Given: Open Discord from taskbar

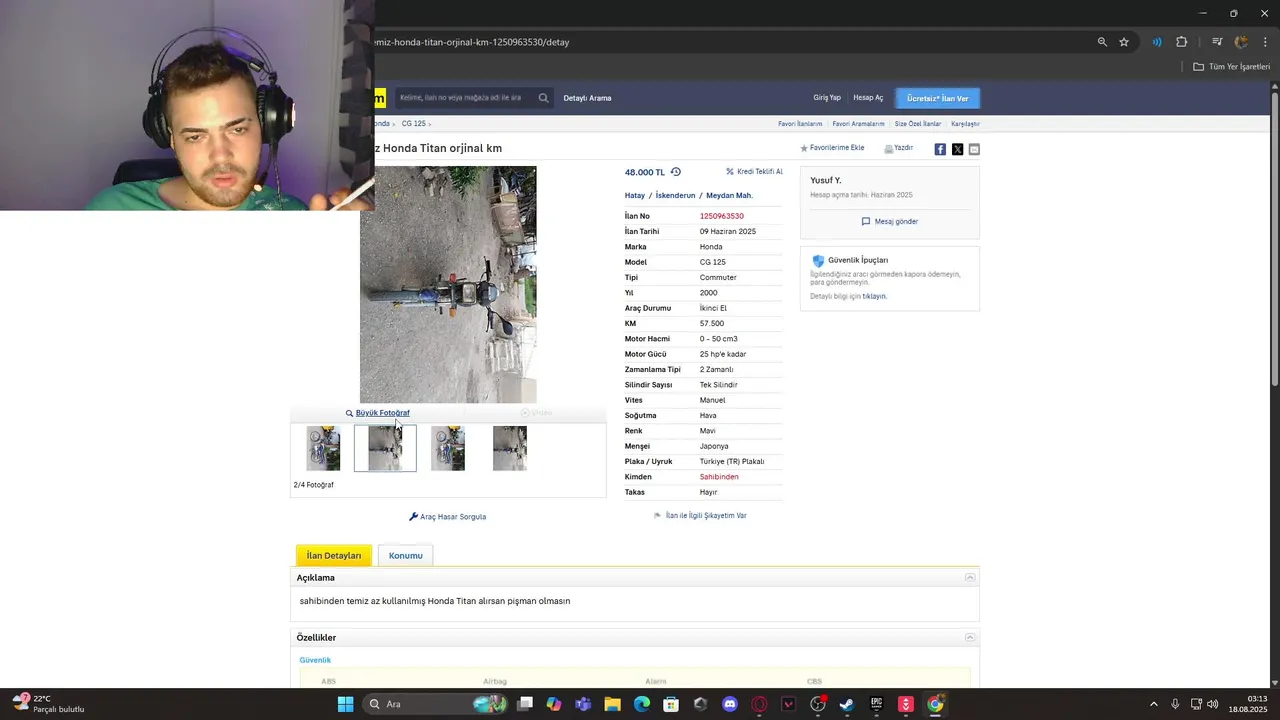Looking at the screenshot, I should [x=729, y=704].
